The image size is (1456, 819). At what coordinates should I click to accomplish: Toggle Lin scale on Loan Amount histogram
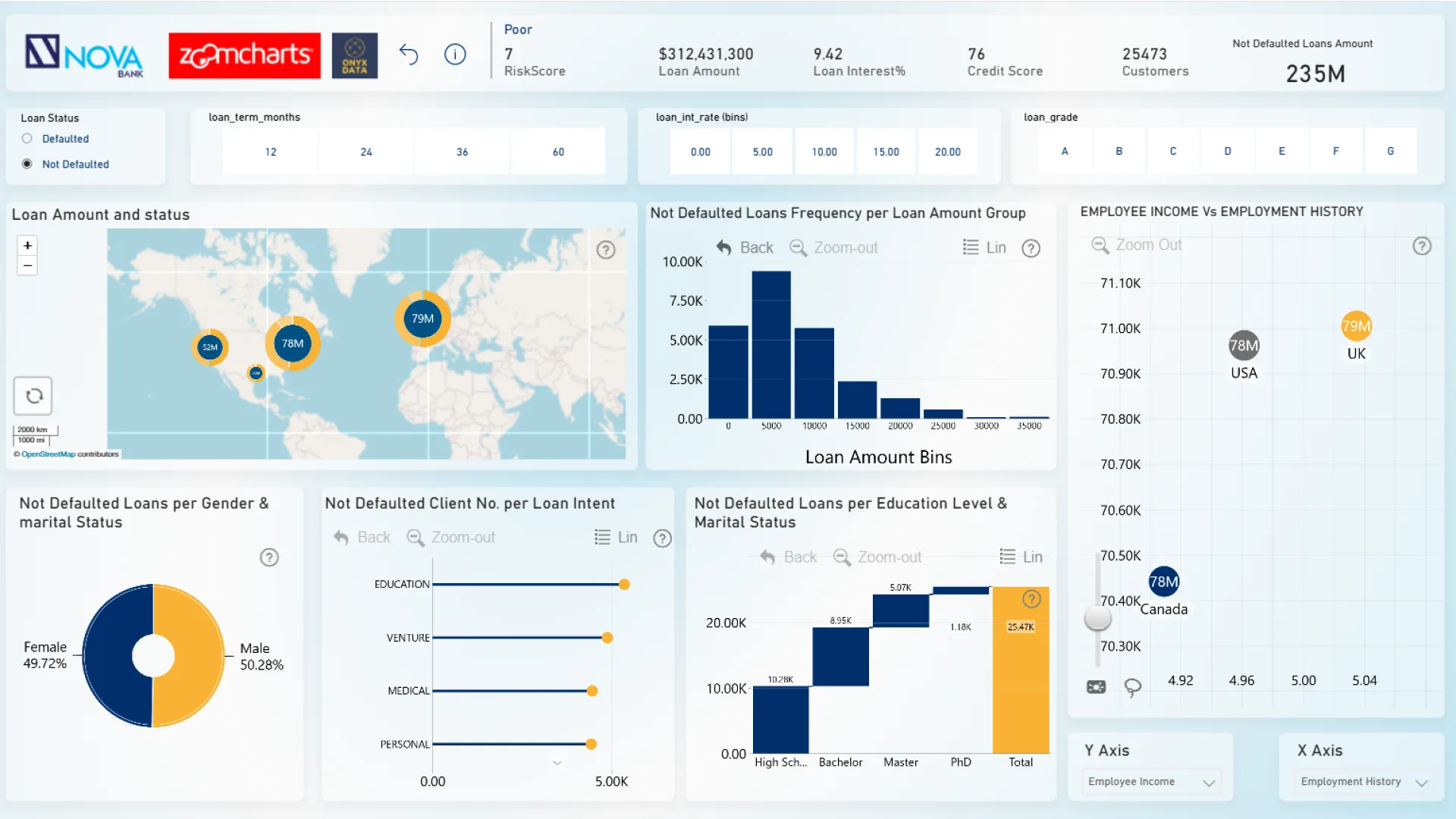click(x=985, y=247)
